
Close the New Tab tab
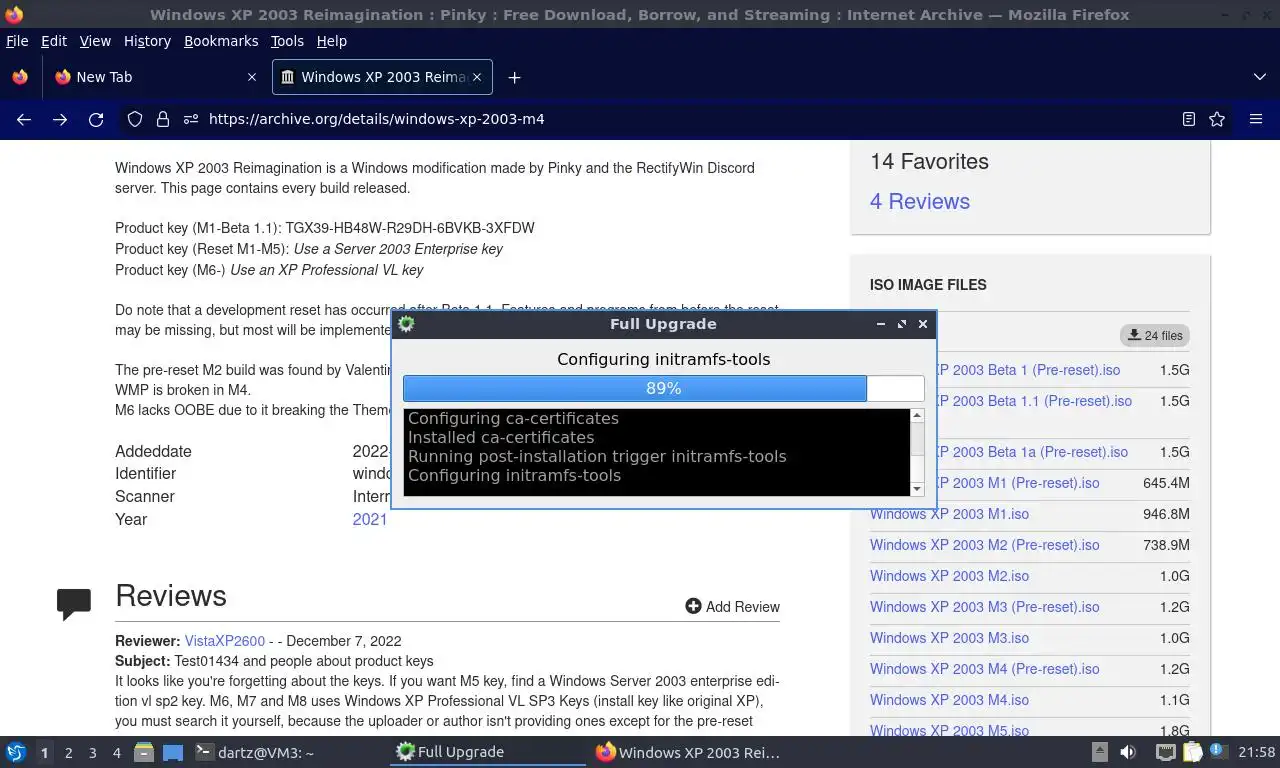point(252,77)
